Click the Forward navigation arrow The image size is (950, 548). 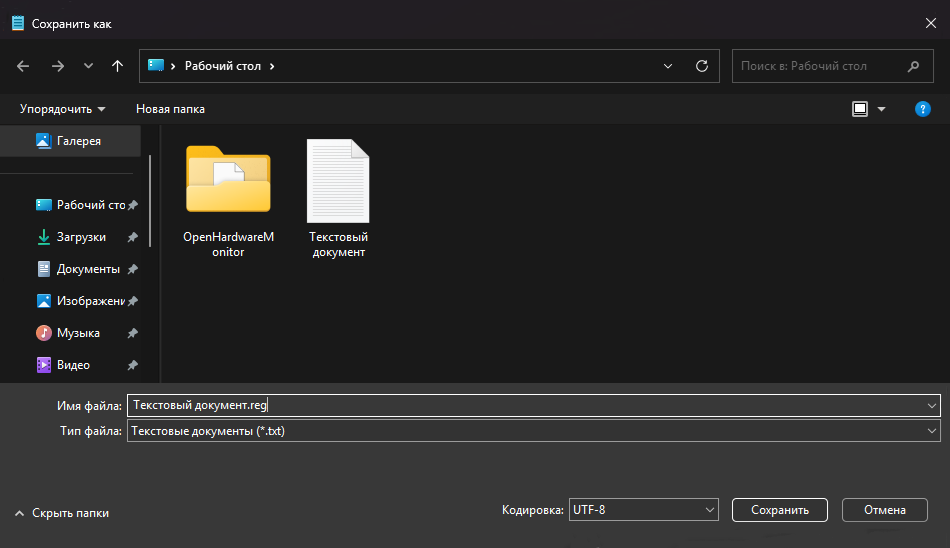[57, 66]
